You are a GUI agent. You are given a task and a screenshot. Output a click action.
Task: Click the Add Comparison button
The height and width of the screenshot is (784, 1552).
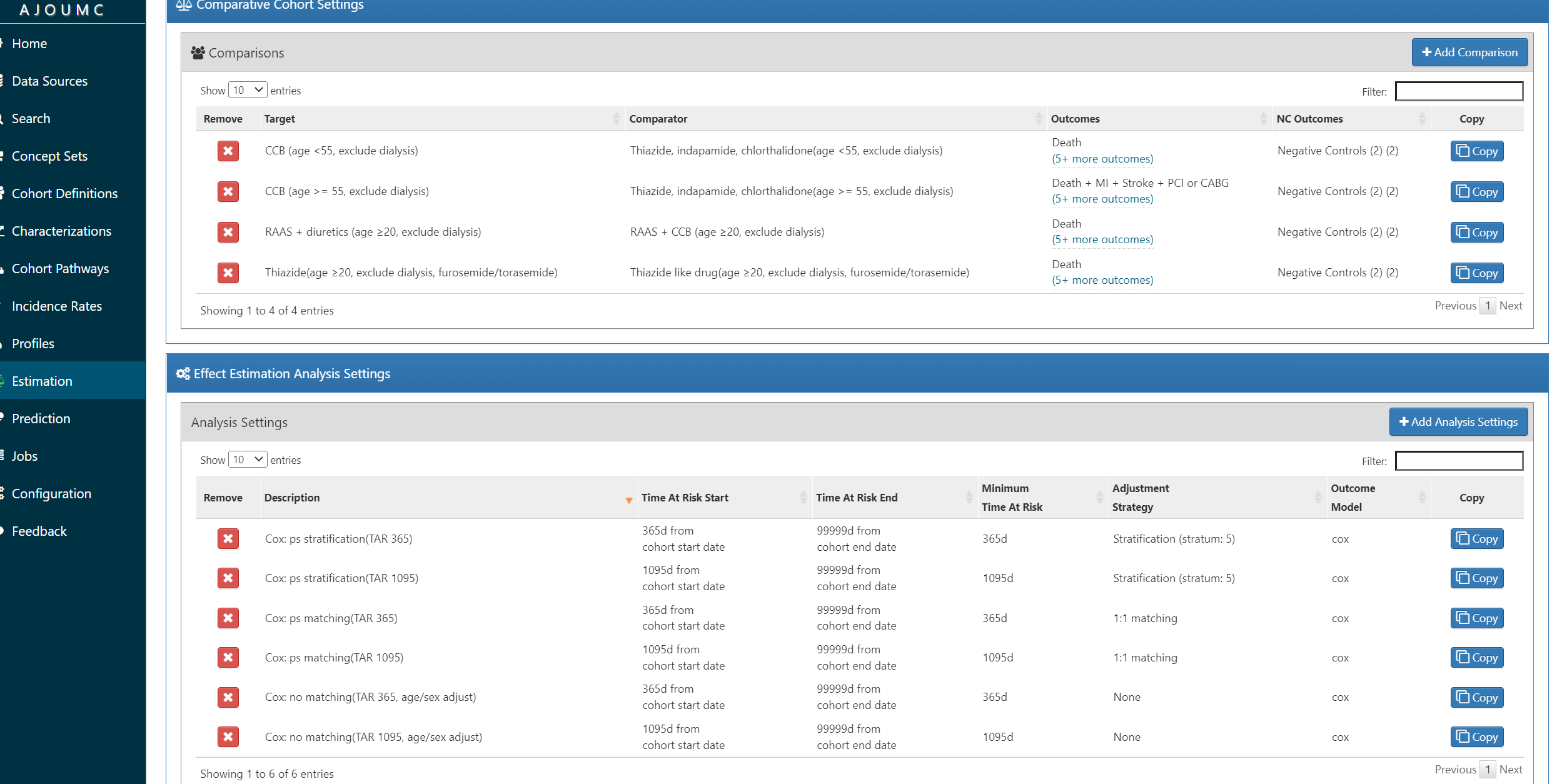(x=1469, y=53)
